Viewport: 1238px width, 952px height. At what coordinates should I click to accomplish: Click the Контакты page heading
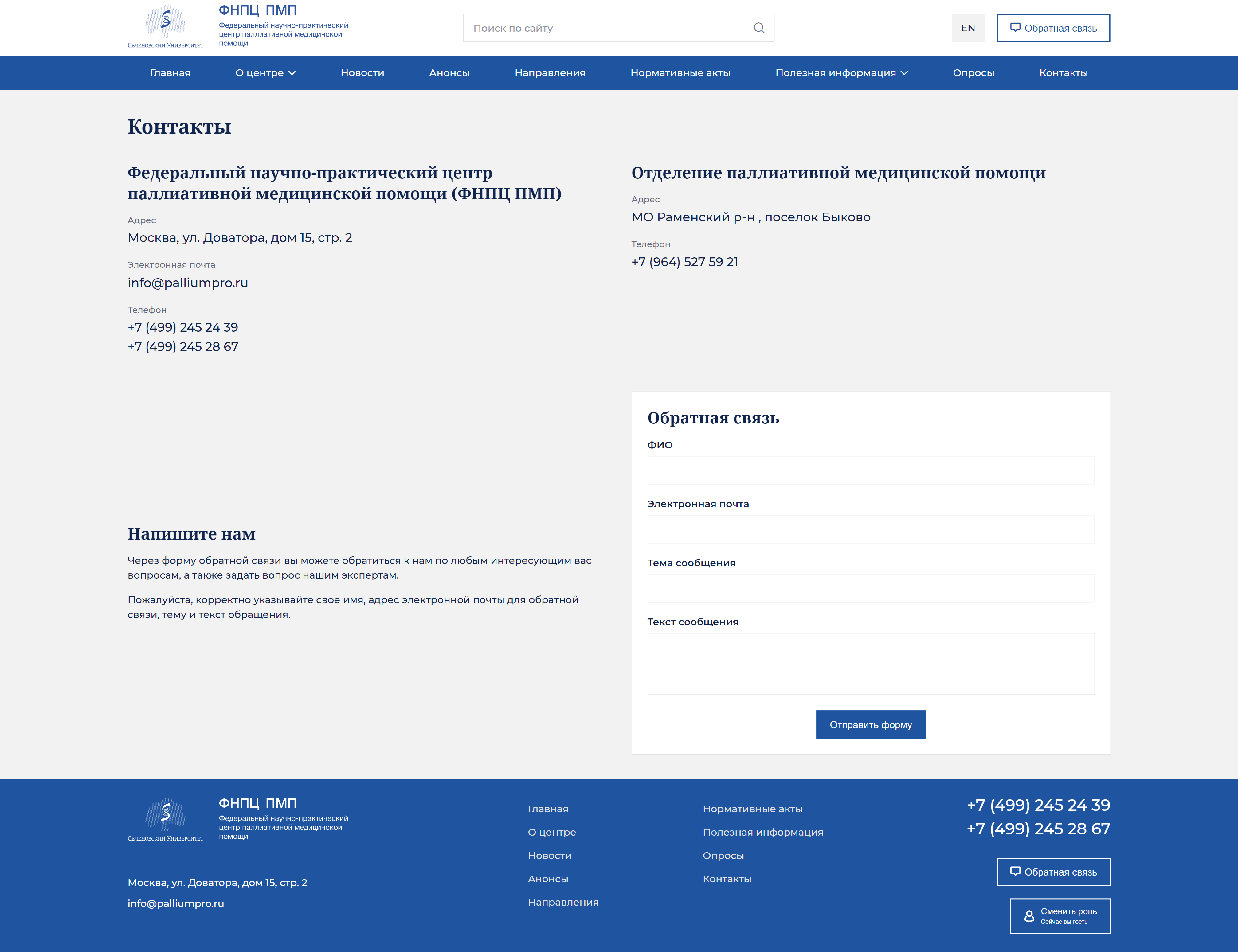point(179,127)
